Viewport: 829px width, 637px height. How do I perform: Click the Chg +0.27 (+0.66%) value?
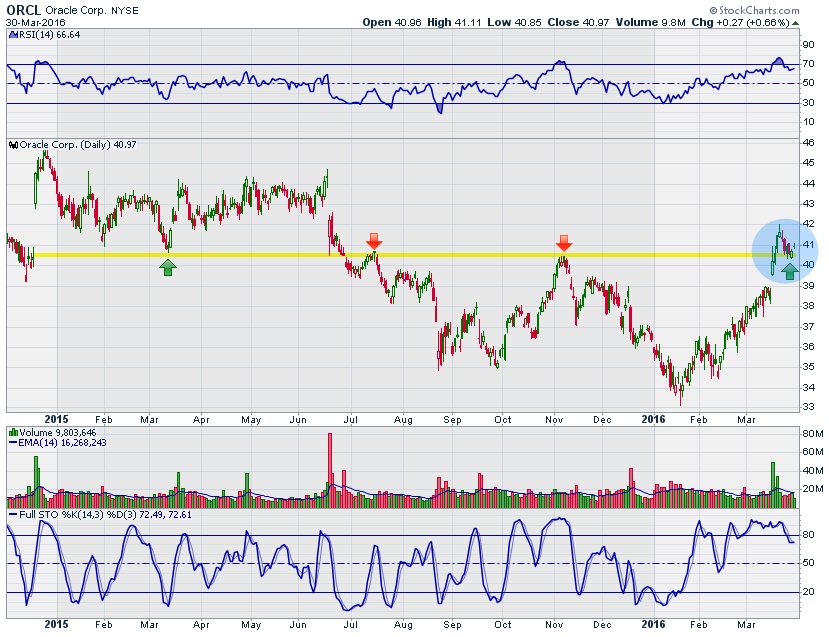coord(740,23)
